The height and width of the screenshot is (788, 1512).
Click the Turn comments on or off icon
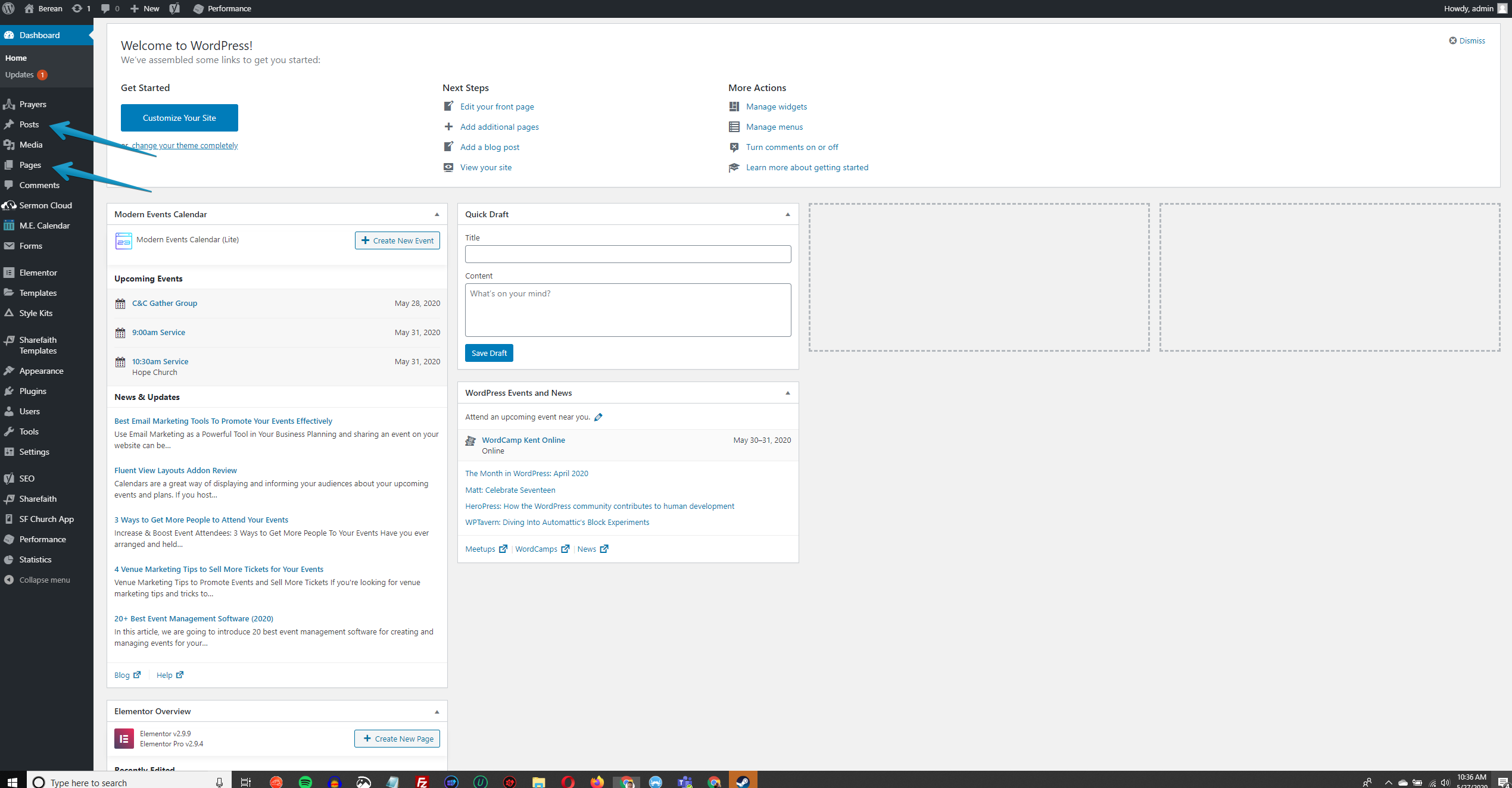[x=734, y=147]
